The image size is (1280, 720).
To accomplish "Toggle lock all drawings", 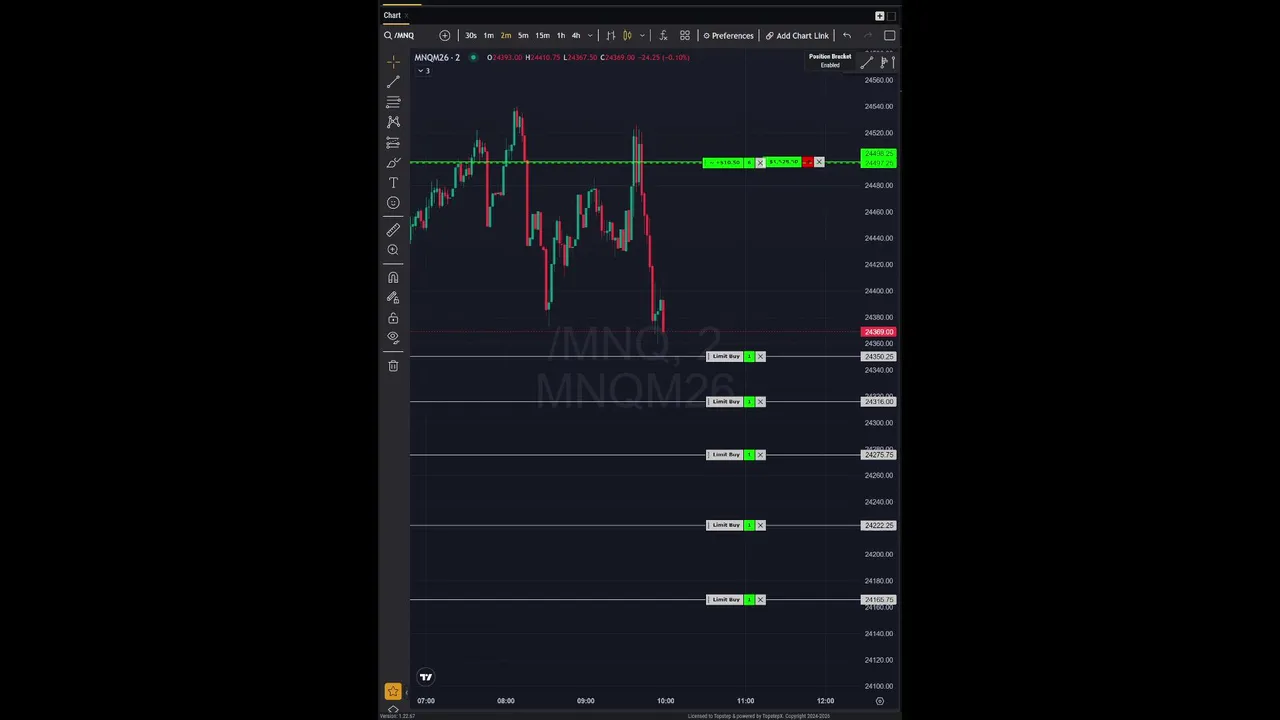I will 393,318.
